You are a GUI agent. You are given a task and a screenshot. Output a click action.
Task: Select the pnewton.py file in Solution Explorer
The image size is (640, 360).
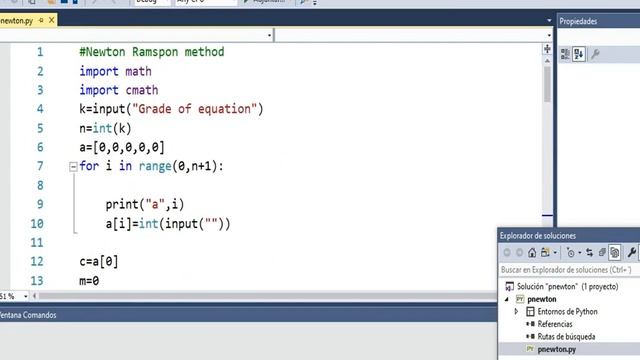556,349
